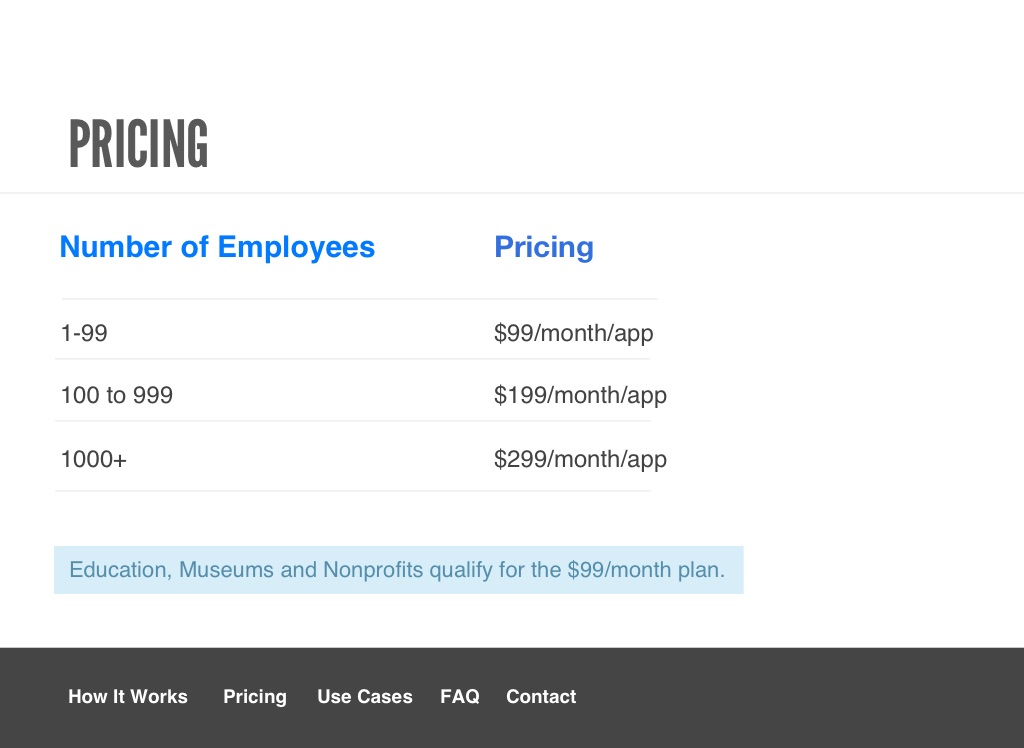Open the How It Works footer link
This screenshot has width=1024, height=748.
pyautogui.click(x=128, y=697)
